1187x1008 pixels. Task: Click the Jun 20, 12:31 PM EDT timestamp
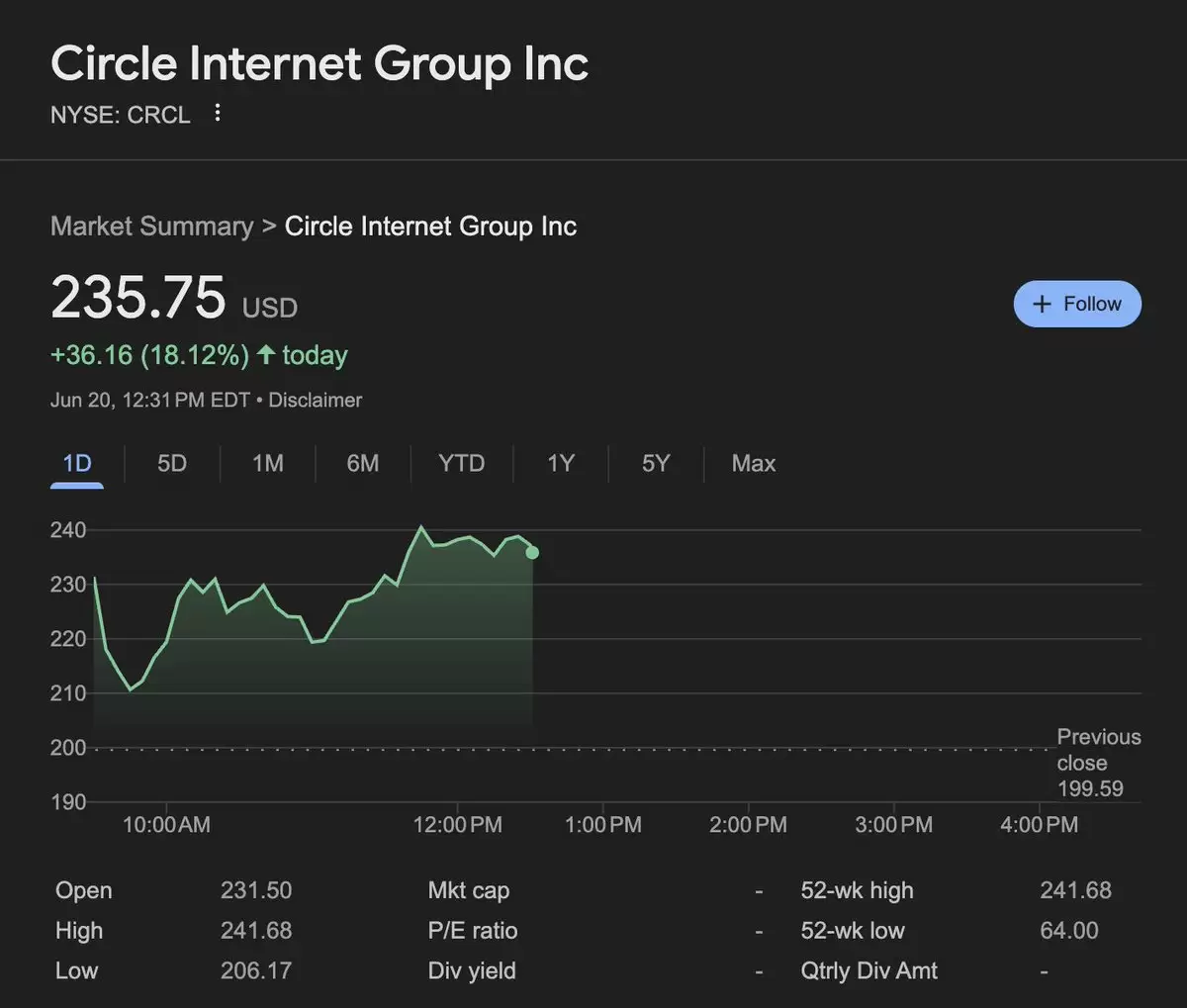(150, 401)
